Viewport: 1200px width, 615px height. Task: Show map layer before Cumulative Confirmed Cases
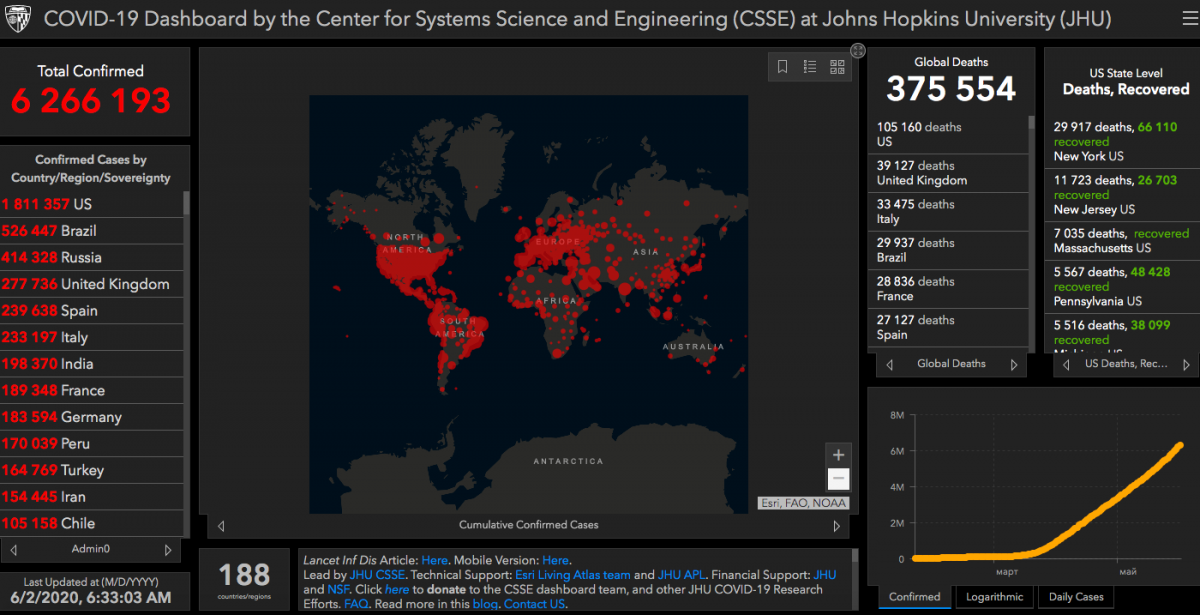[221, 525]
